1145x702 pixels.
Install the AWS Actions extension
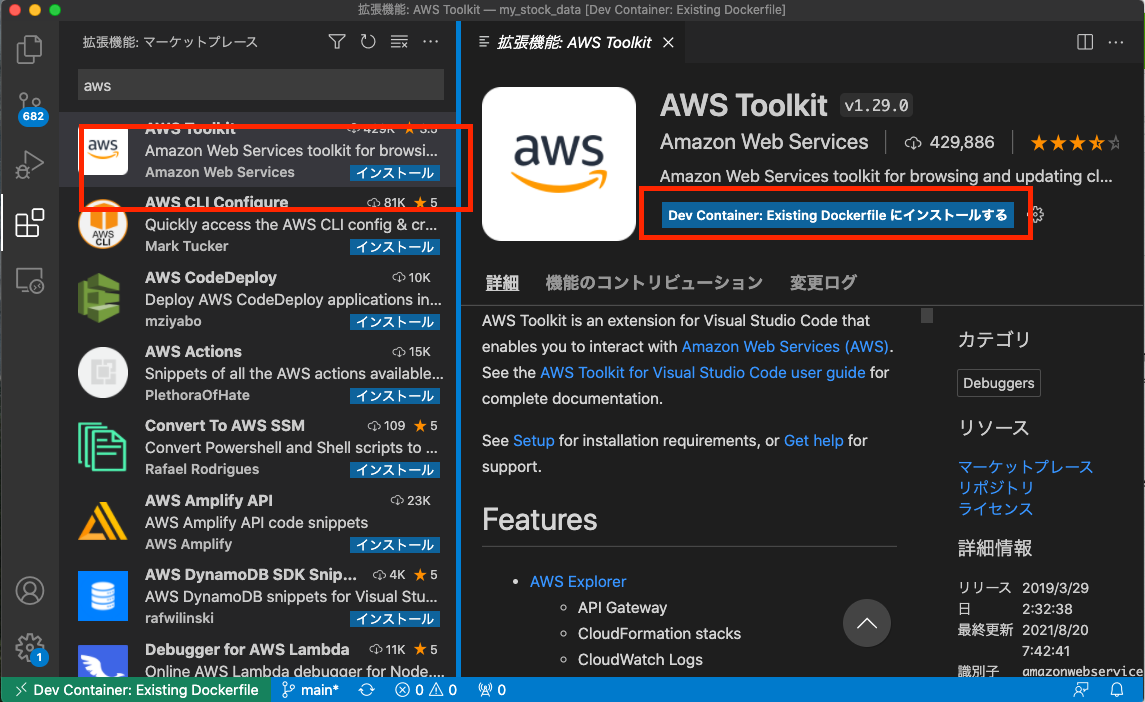click(394, 396)
